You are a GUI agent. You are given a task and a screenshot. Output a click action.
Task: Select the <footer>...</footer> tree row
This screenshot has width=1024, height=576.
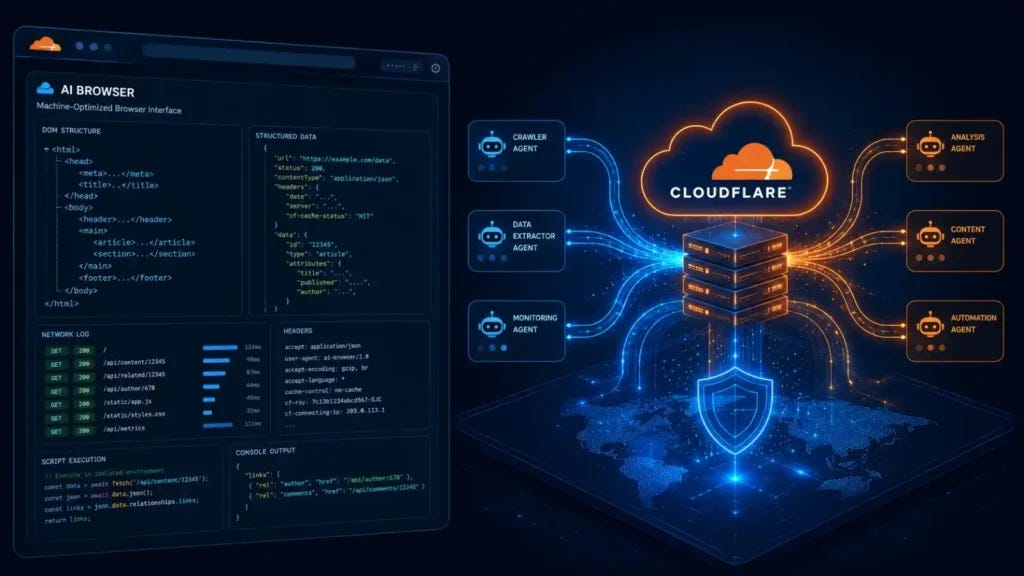(x=125, y=278)
